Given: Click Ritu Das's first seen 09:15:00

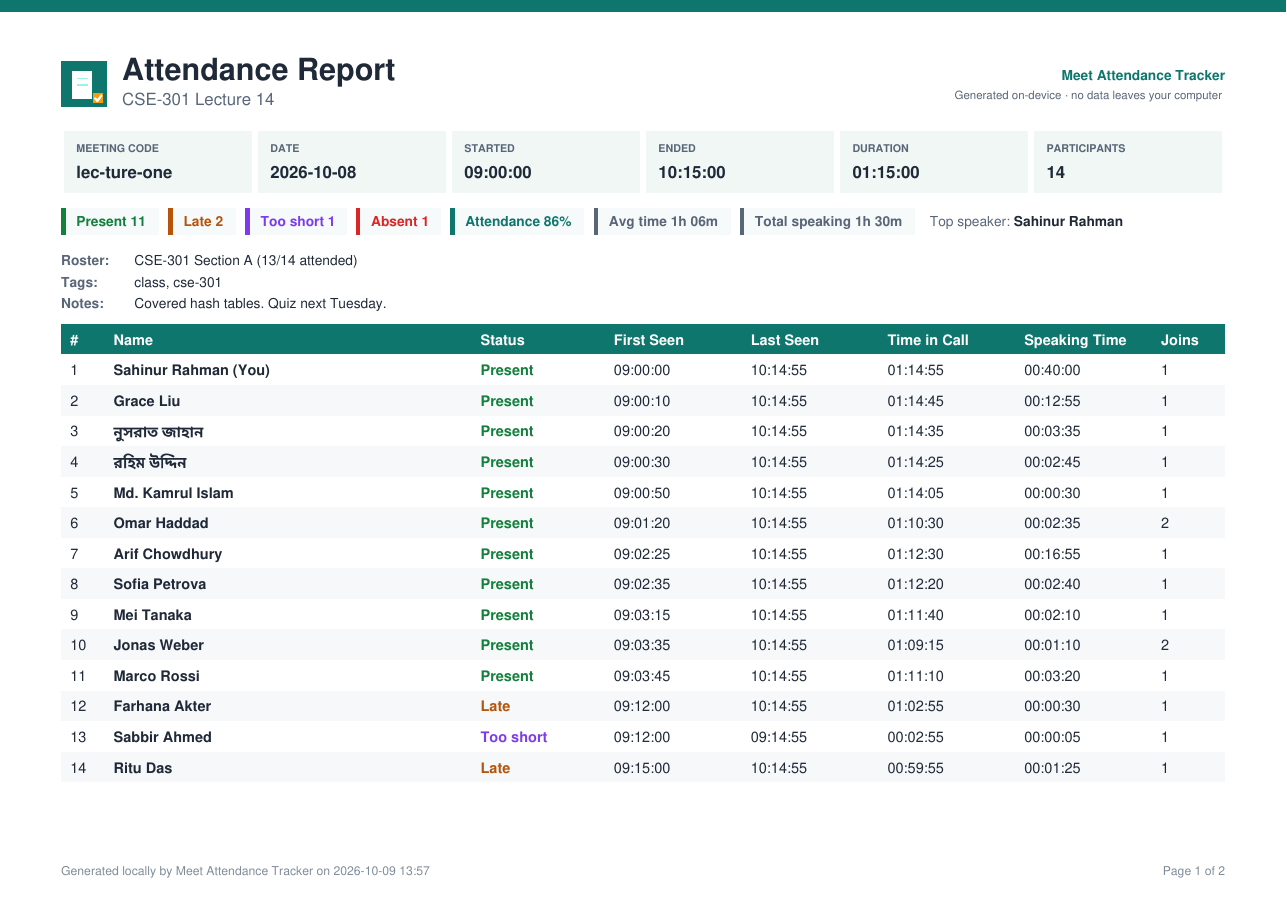Looking at the screenshot, I should click(642, 768).
